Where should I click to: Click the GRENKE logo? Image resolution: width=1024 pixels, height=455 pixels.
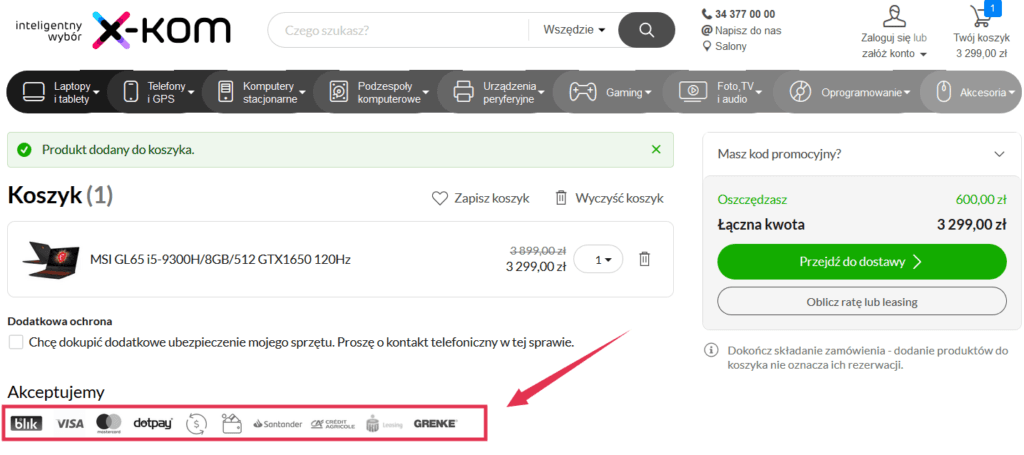pyautogui.click(x=436, y=424)
